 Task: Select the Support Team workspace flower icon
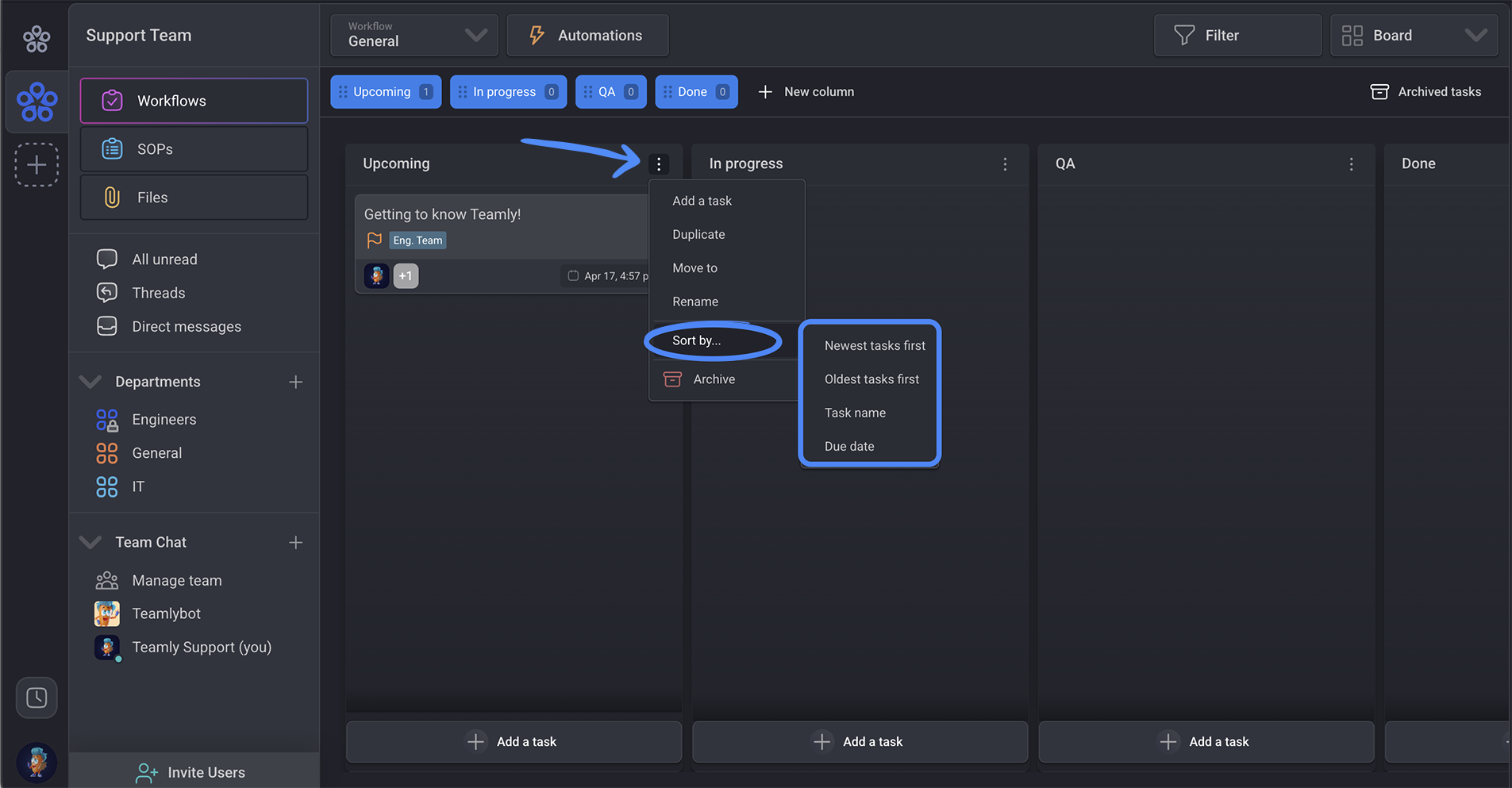pyautogui.click(x=37, y=102)
